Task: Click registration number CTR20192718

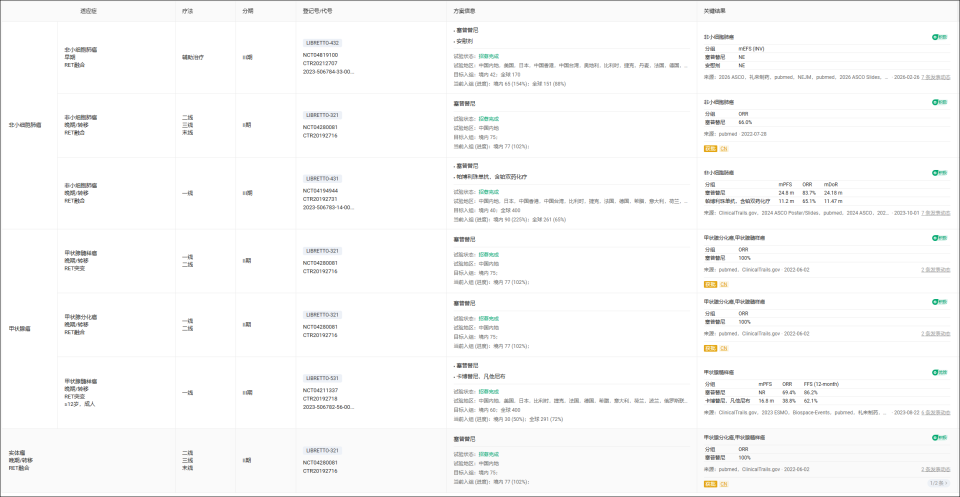Action: coord(320,398)
